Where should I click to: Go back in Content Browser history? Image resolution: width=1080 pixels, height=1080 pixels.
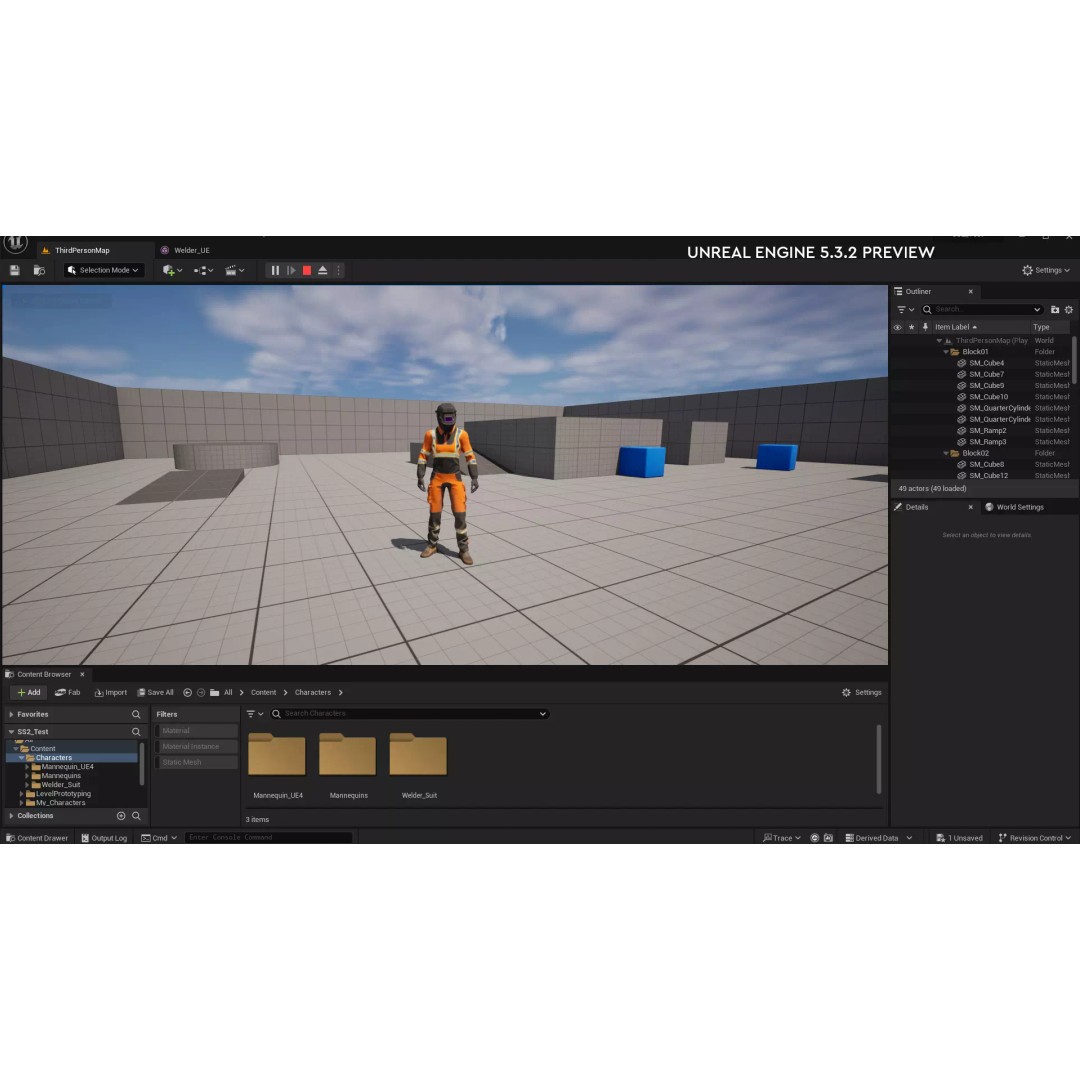point(187,693)
